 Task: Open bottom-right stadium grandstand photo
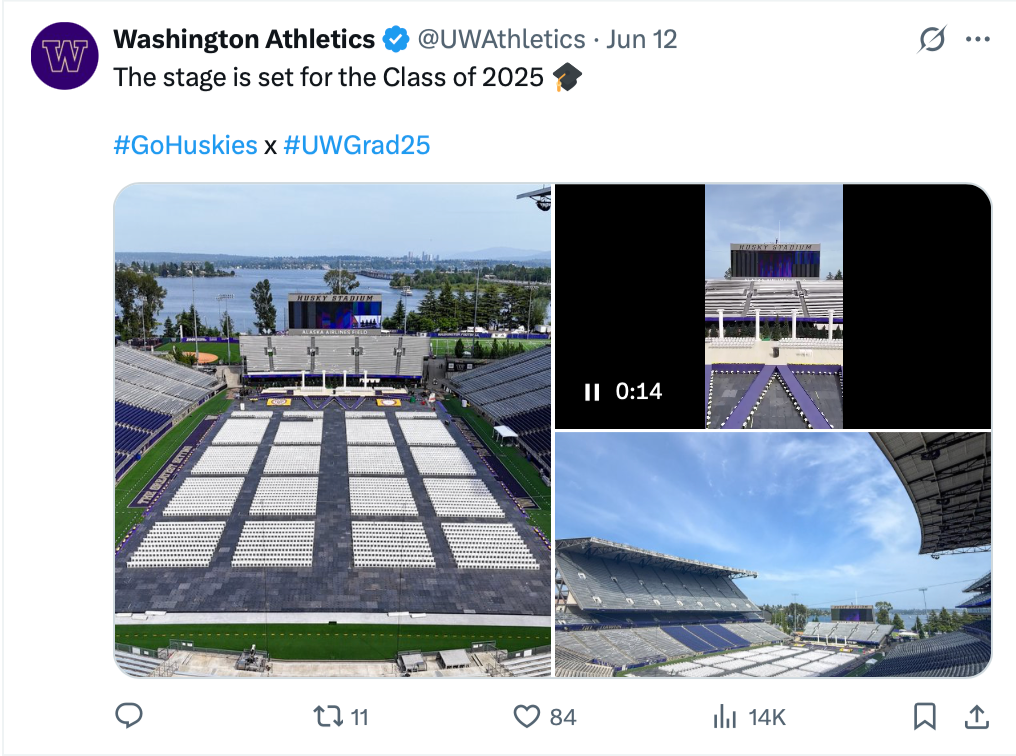coord(773,555)
